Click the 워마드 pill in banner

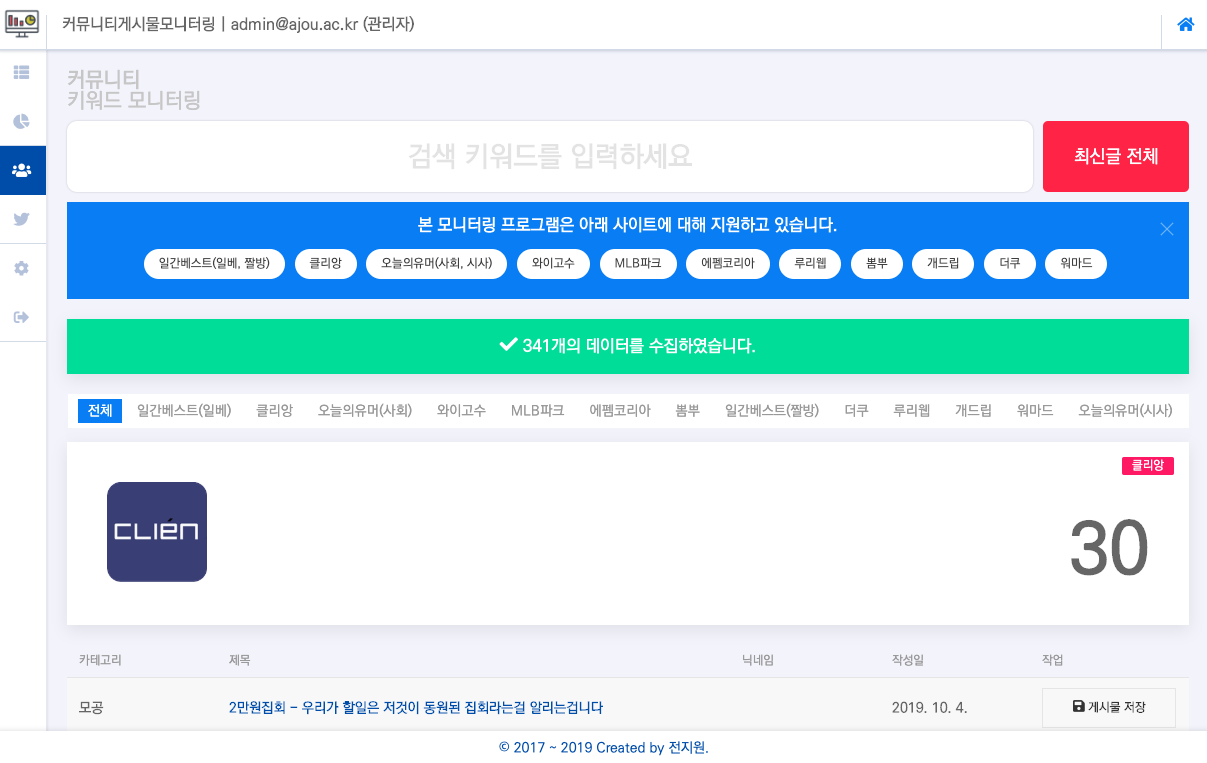tap(1076, 264)
